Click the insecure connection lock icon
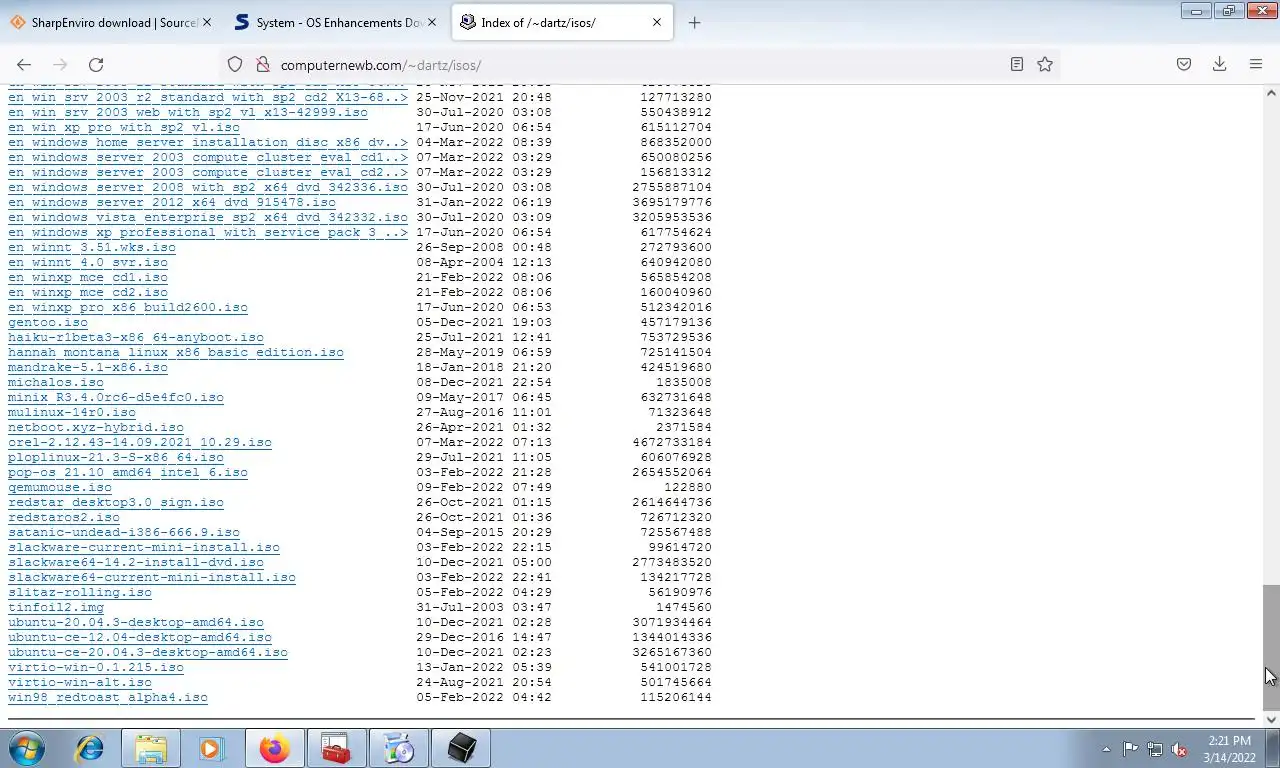 tap(262, 64)
